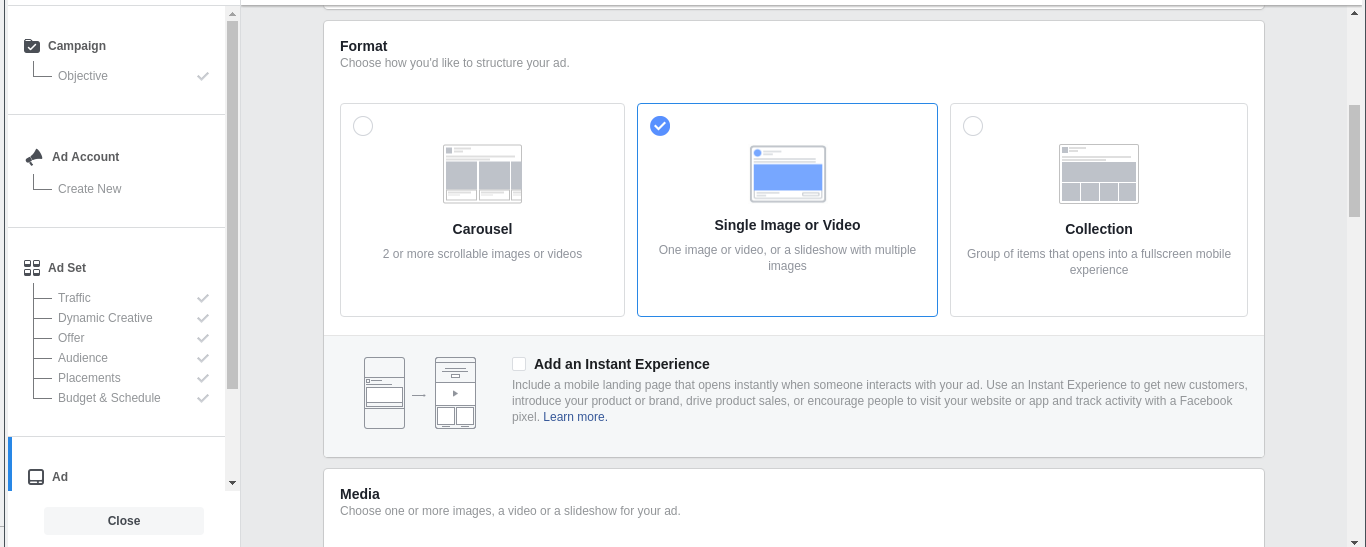Click 'Group of items that opens' description
The image size is (1366, 547).
tap(1099, 262)
